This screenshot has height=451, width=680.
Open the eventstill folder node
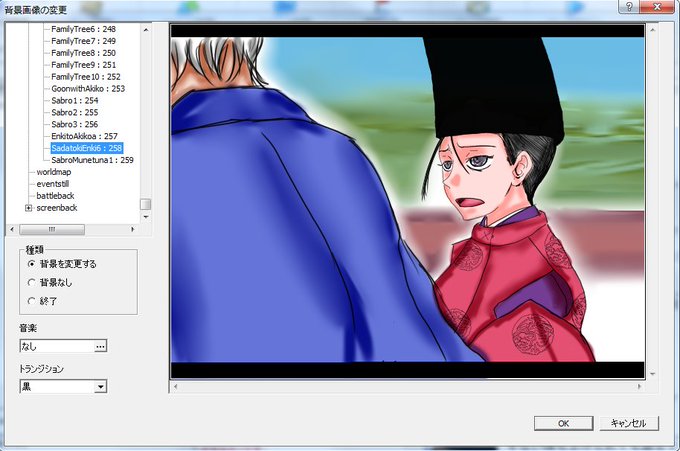53,184
